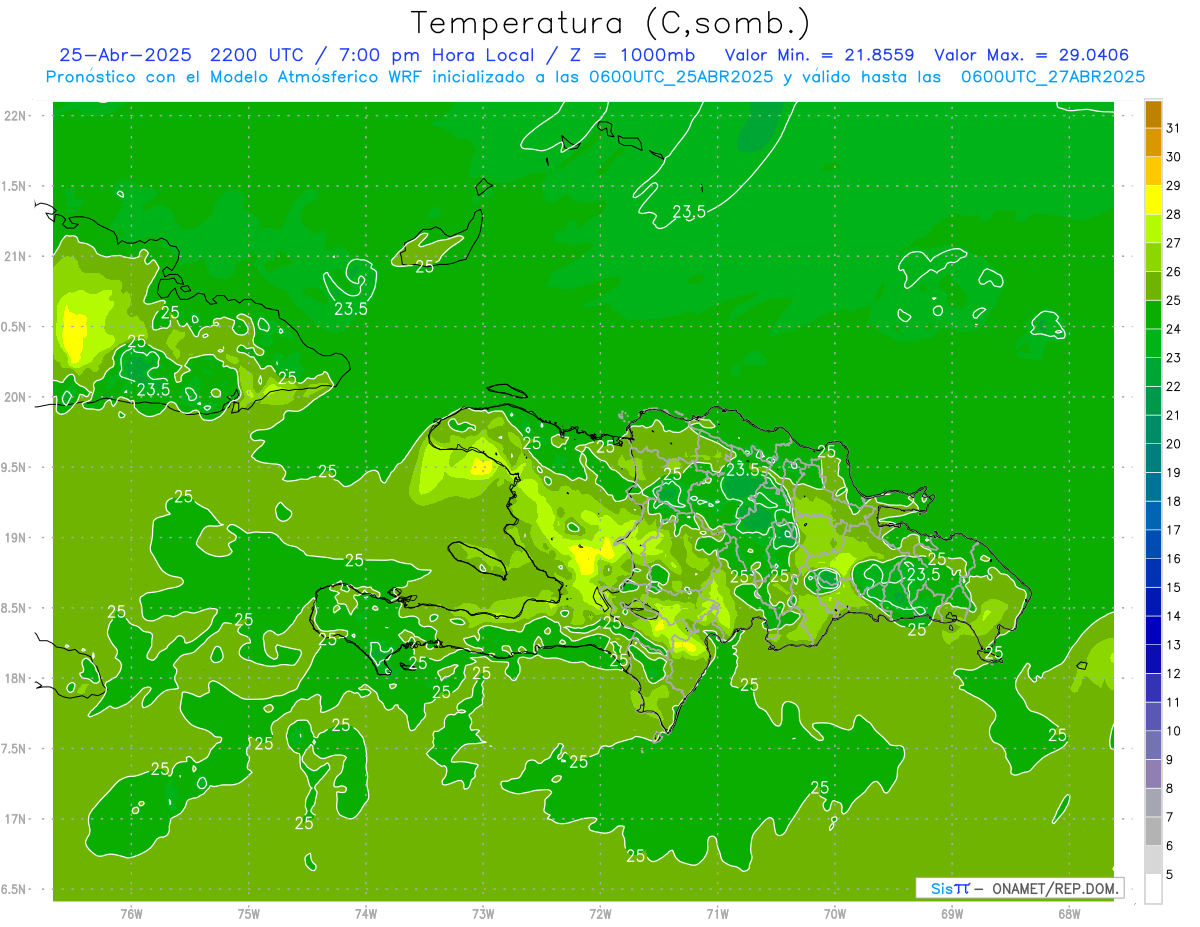Click the color bar label '8'
This screenshot has width=1200, height=927.
point(1170,789)
